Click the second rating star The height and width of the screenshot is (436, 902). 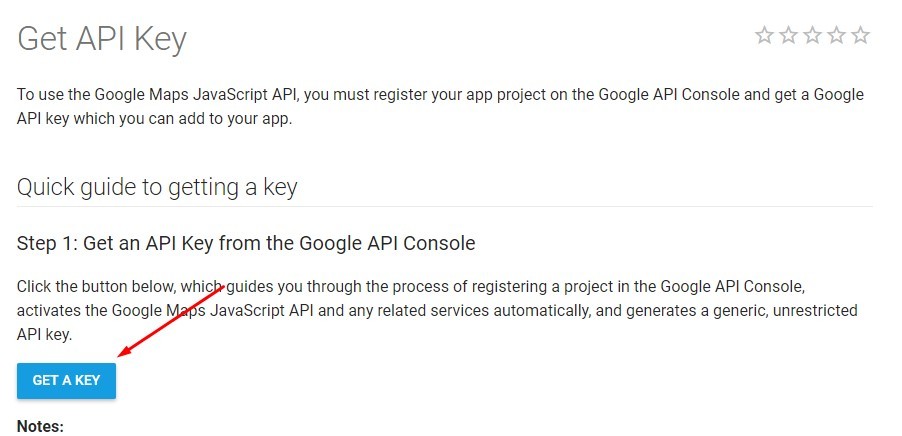click(789, 36)
